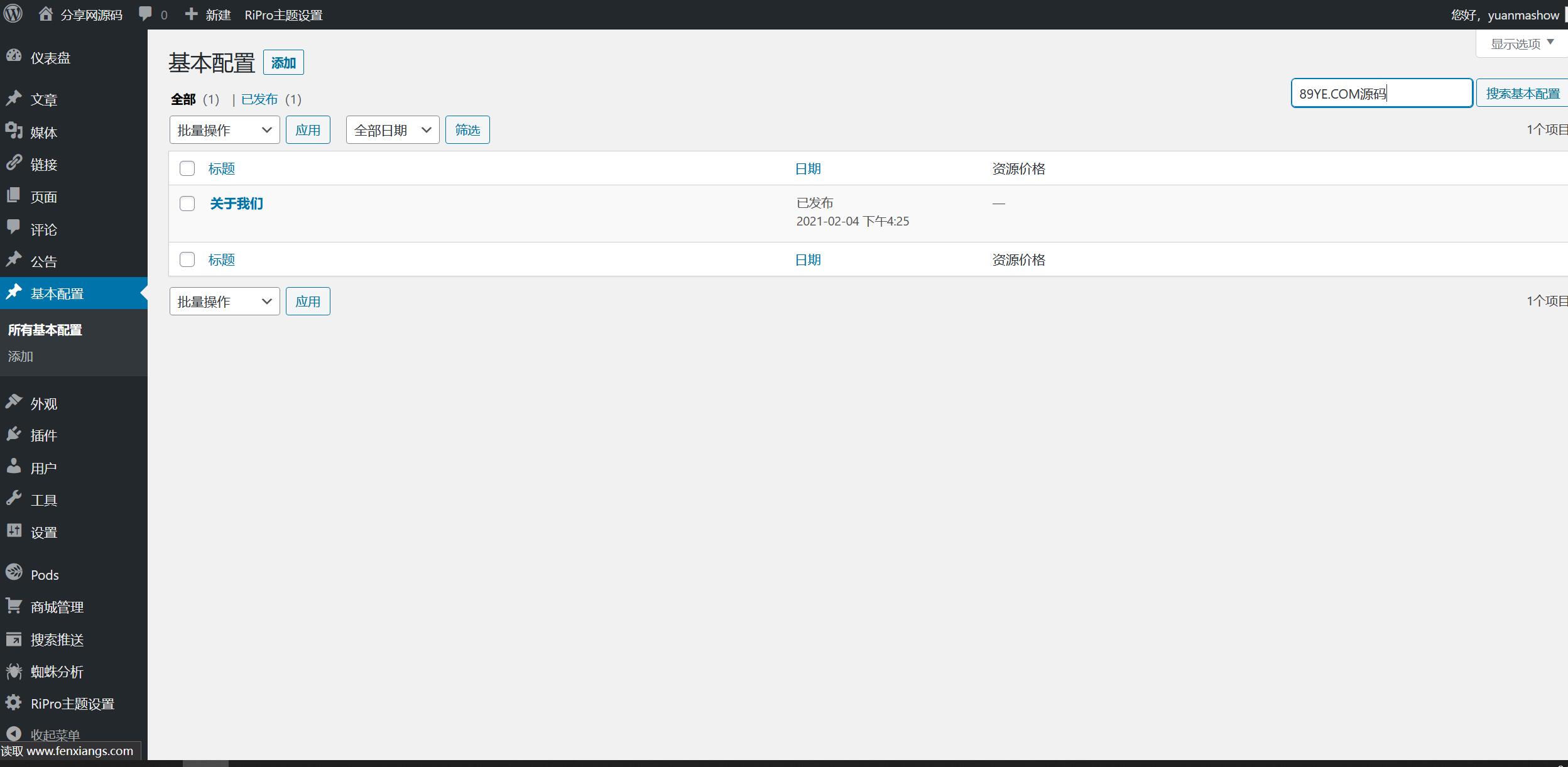Click the 链接 chain link icon
Viewport: 1568px width, 767px height.
[x=14, y=163]
